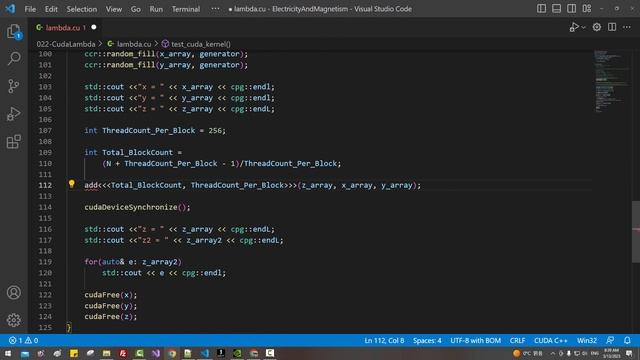Open the Go menu
The image size is (640, 360).
click(136, 9)
